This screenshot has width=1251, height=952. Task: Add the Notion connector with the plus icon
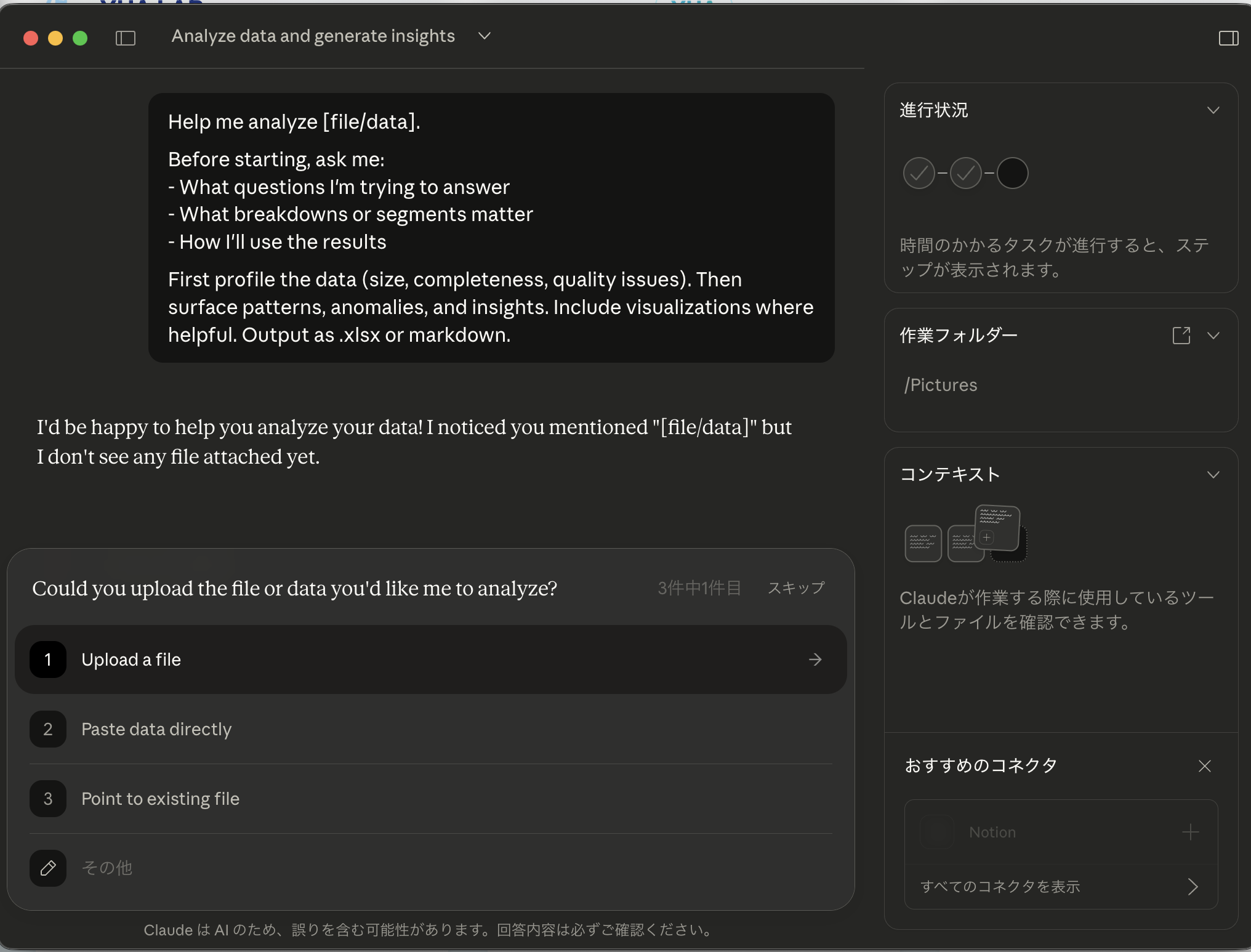[x=1191, y=832]
